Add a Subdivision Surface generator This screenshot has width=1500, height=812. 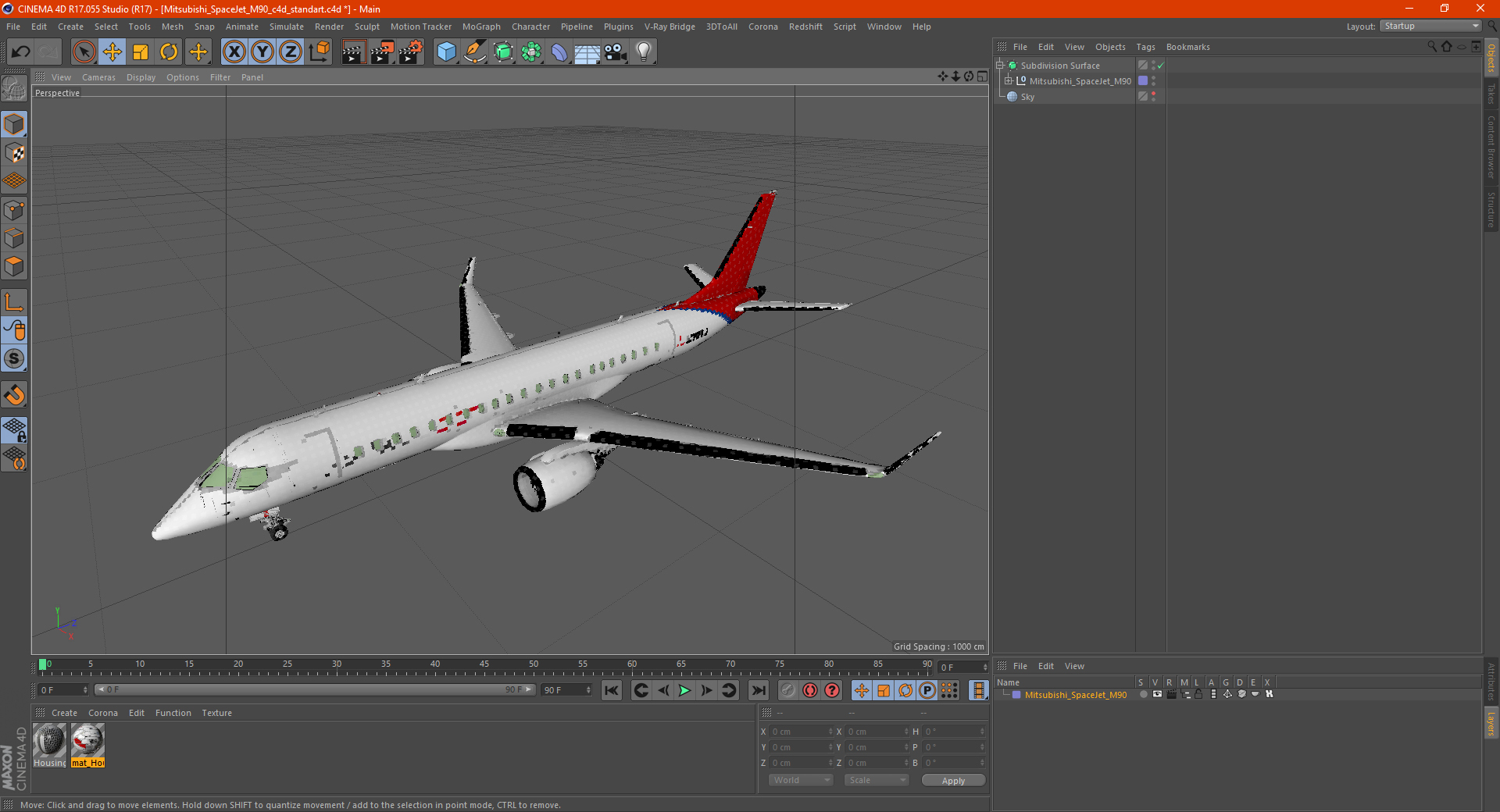click(x=503, y=52)
